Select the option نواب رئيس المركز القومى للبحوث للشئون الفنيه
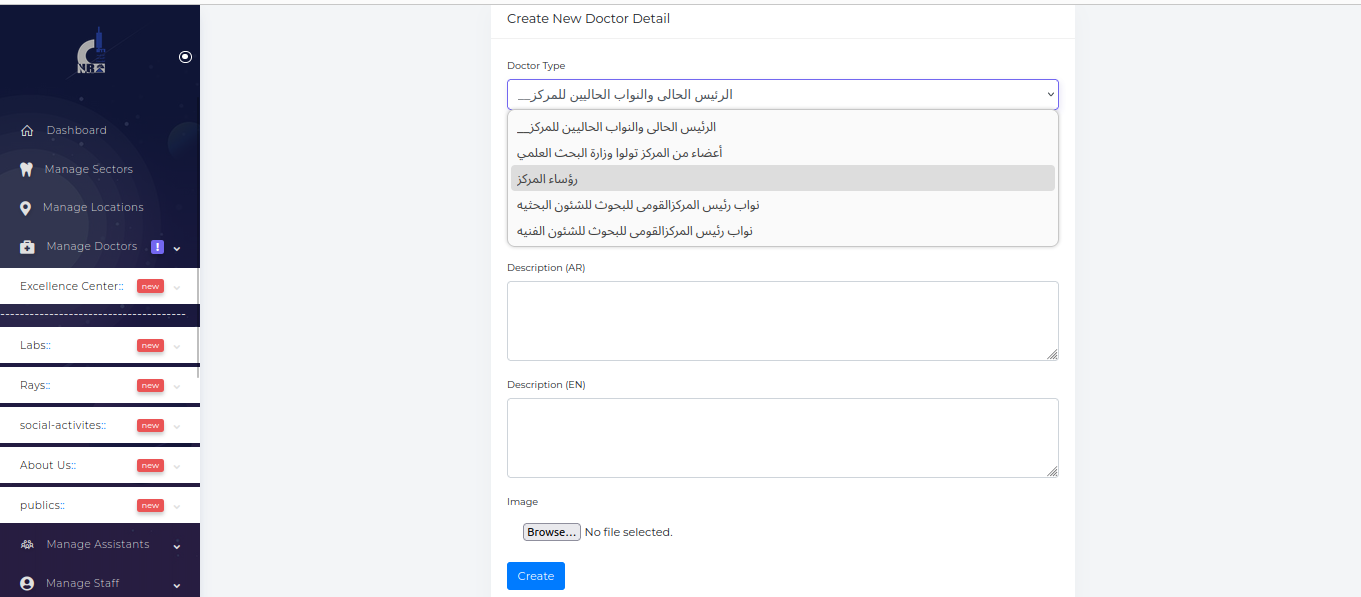 tap(782, 231)
